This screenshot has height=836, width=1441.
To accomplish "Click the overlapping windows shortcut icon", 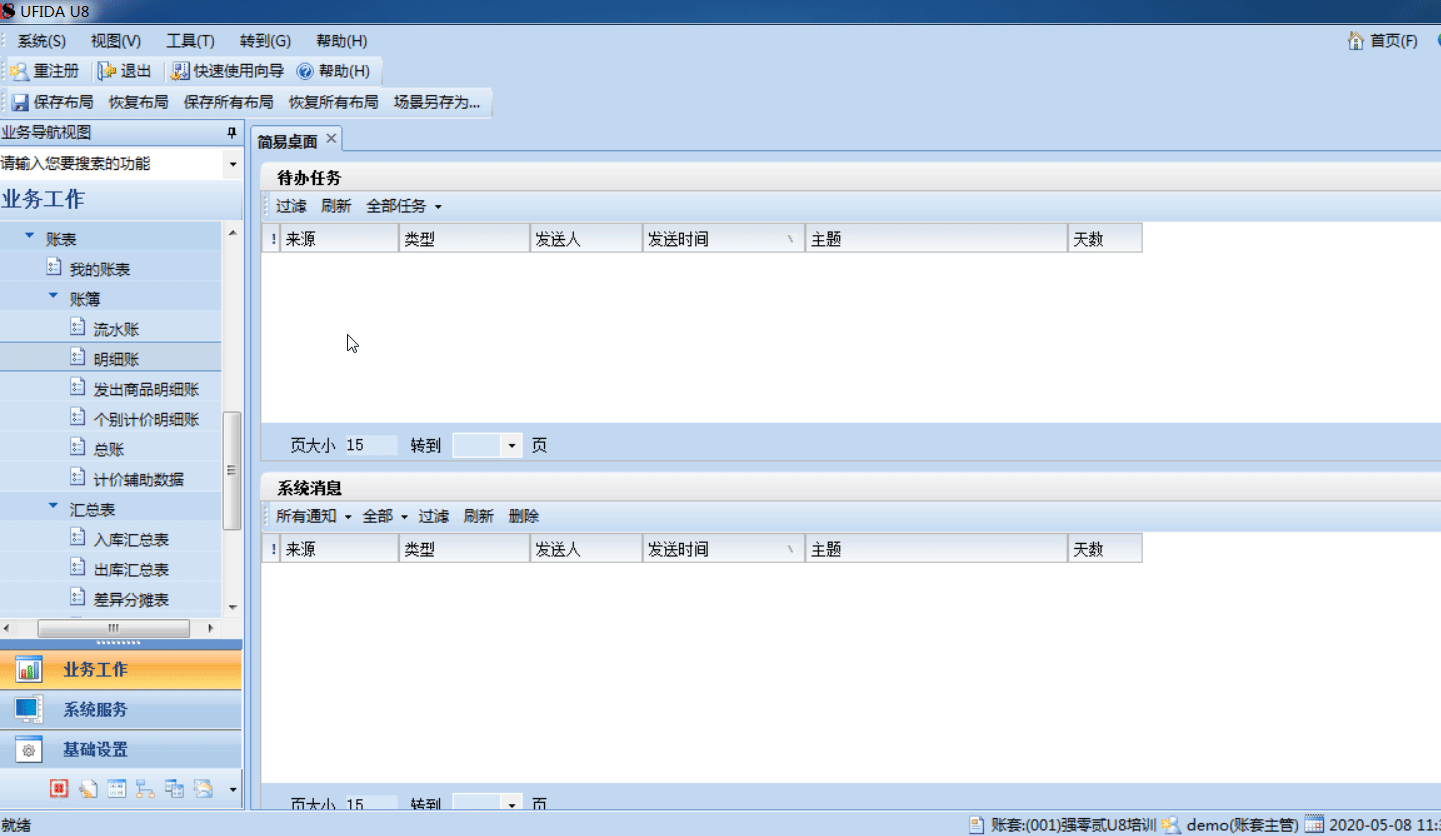I will (174, 788).
